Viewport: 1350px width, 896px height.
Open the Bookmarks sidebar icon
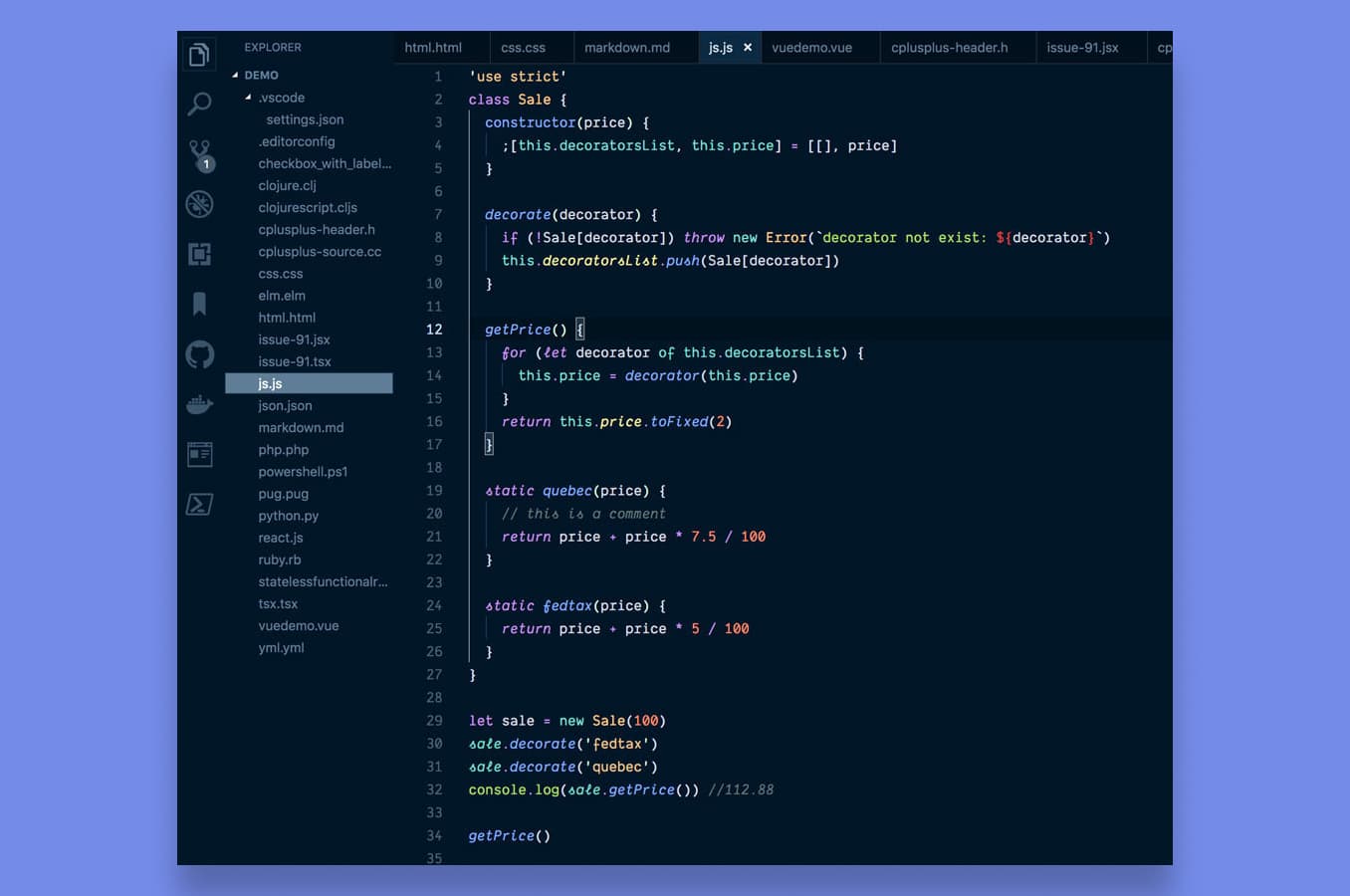pyautogui.click(x=199, y=304)
